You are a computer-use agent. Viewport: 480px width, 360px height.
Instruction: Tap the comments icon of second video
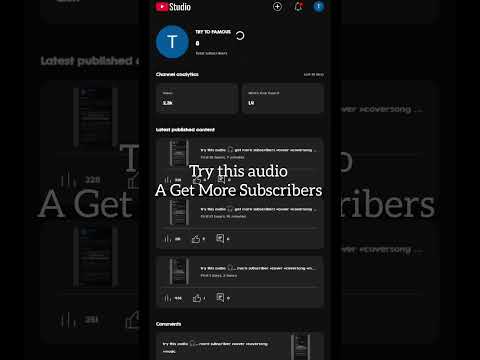coord(220,238)
